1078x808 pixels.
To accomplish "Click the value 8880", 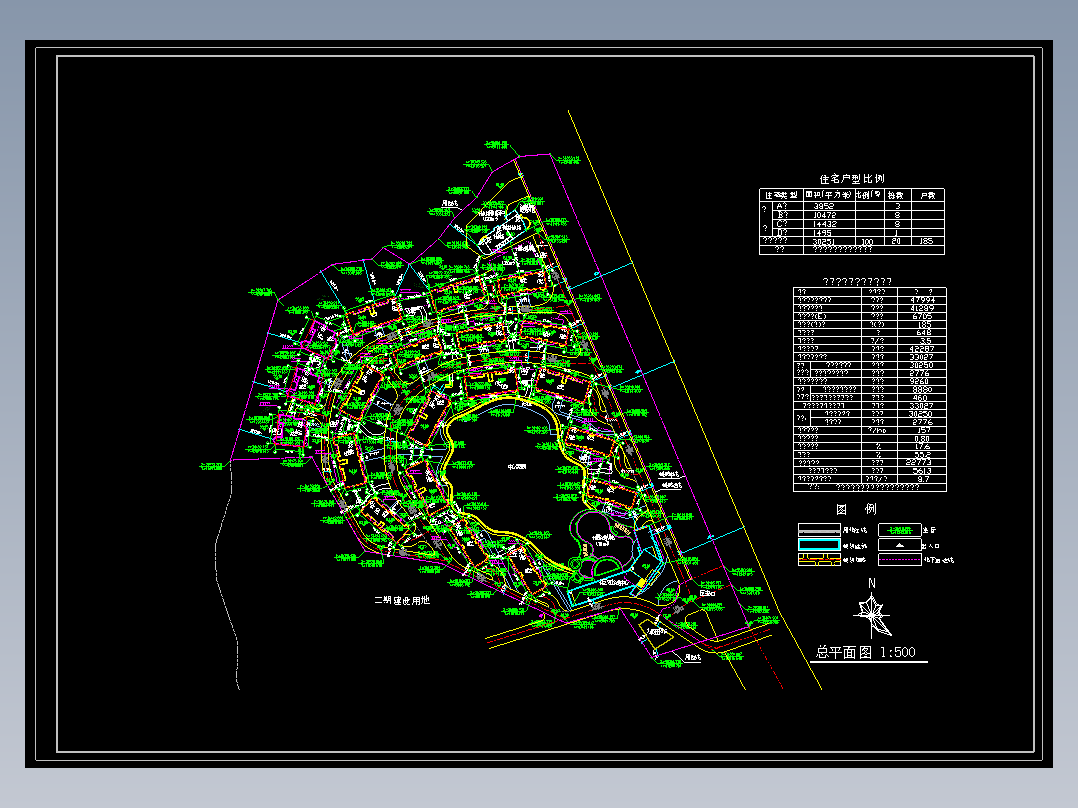I will (x=922, y=389).
